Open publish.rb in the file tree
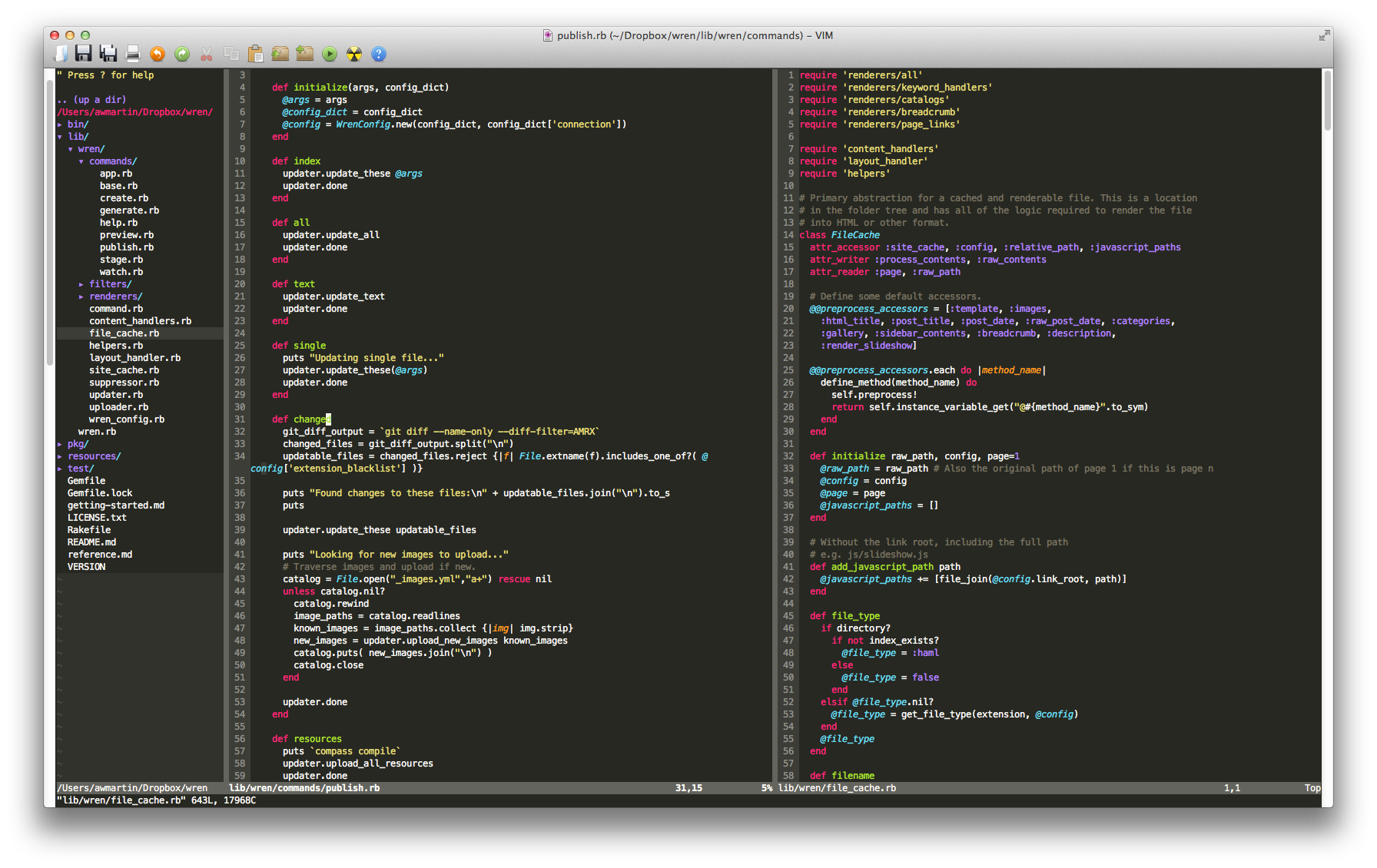Screen dimensions: 1377x868 126,247
